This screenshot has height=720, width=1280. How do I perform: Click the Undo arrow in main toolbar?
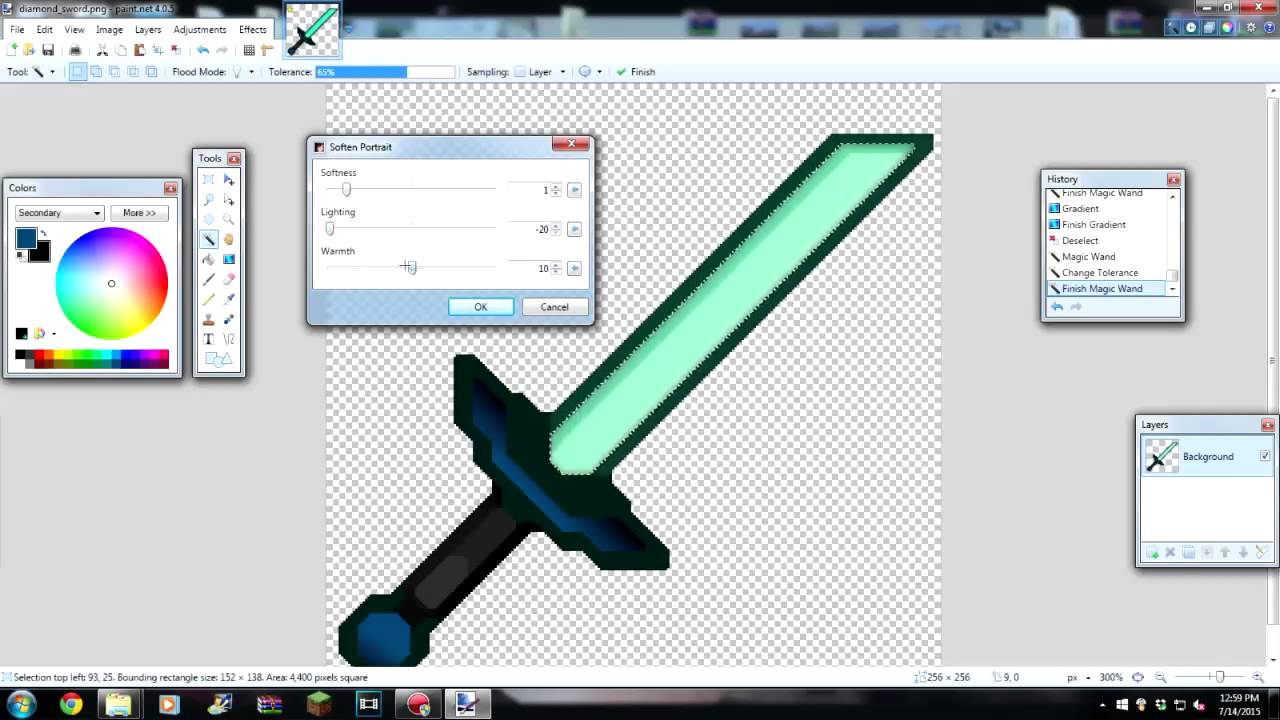point(203,50)
